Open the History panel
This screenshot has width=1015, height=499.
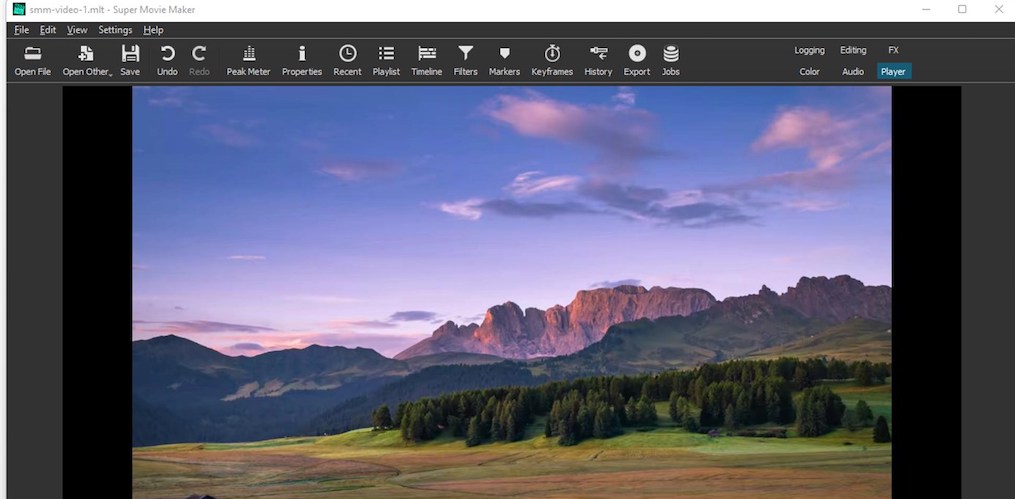click(598, 60)
